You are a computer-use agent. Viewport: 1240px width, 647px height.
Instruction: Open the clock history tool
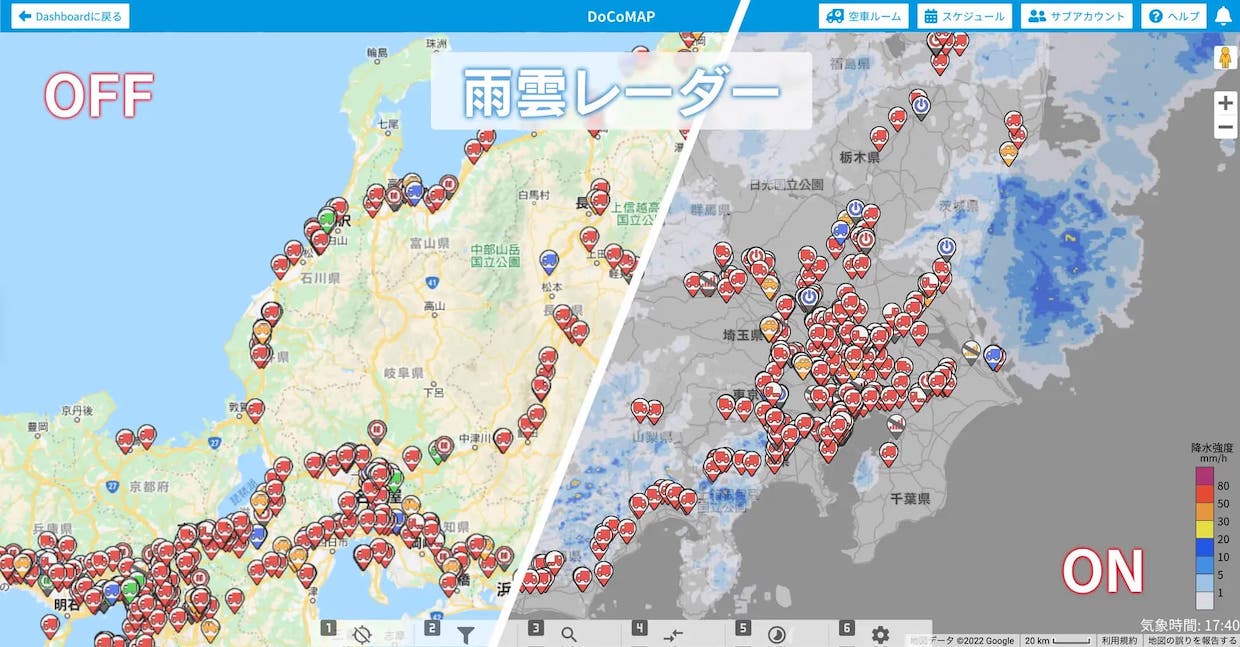coord(777,634)
